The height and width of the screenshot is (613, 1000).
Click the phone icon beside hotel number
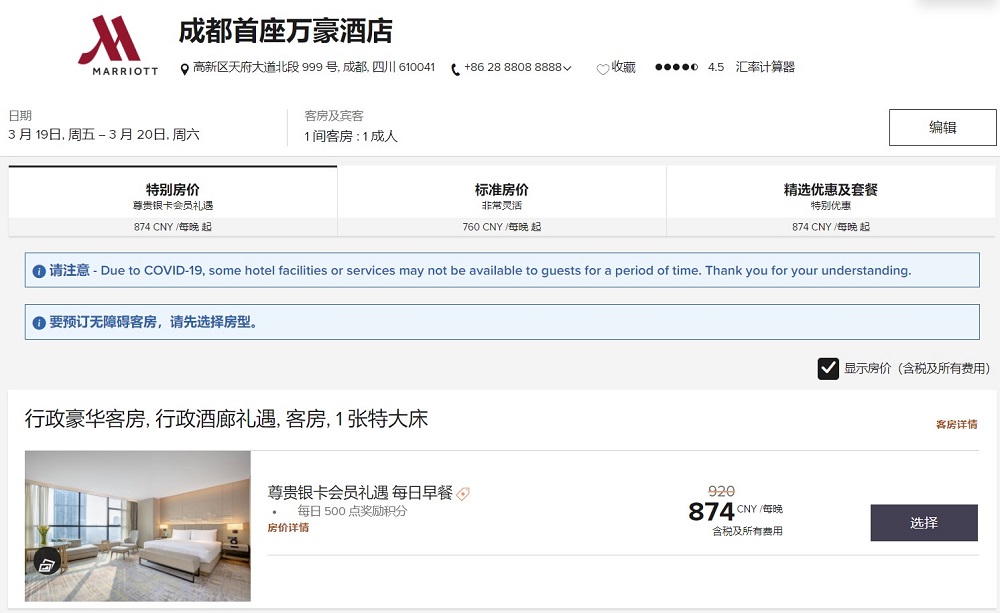[x=455, y=70]
